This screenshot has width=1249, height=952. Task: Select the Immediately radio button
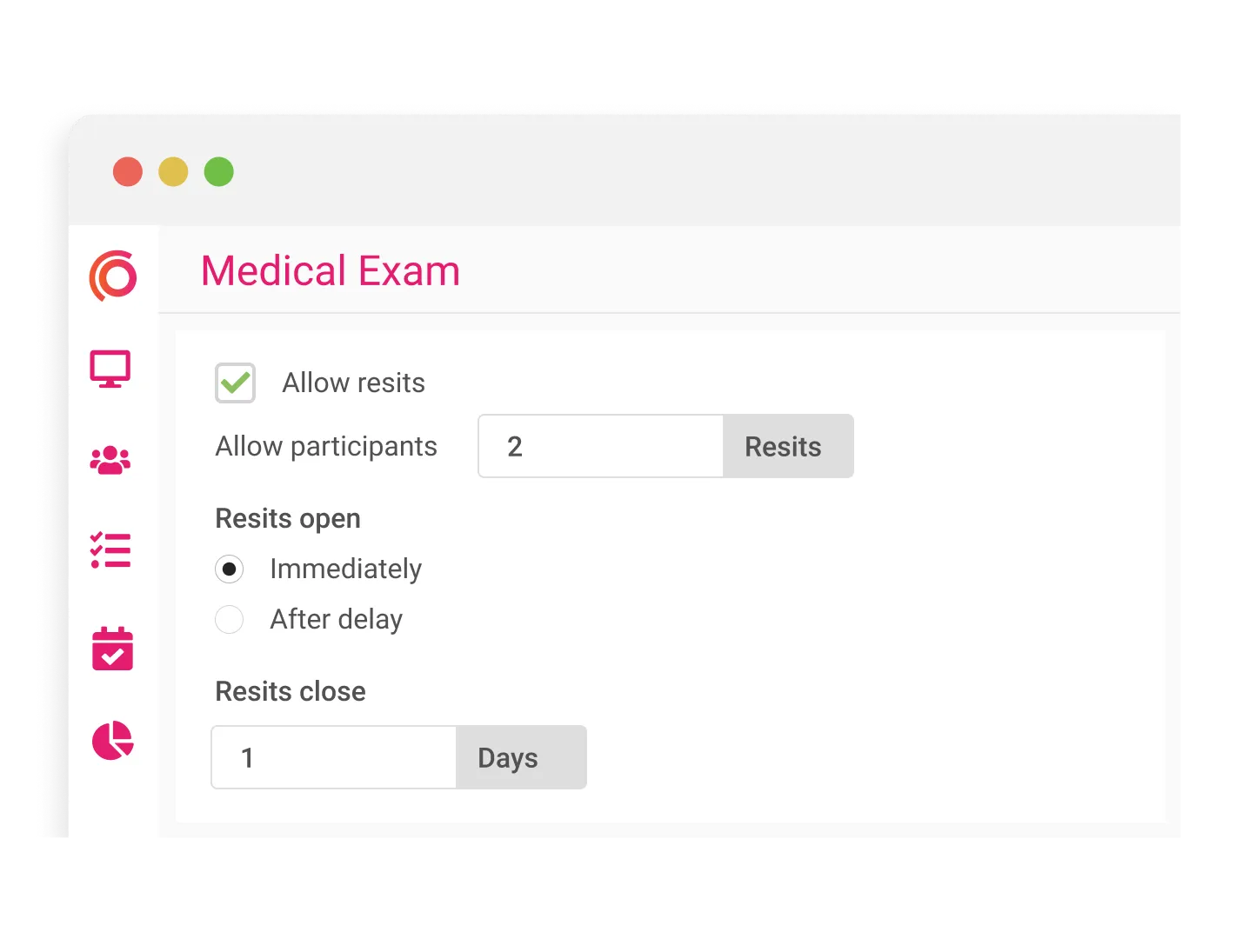coord(229,569)
